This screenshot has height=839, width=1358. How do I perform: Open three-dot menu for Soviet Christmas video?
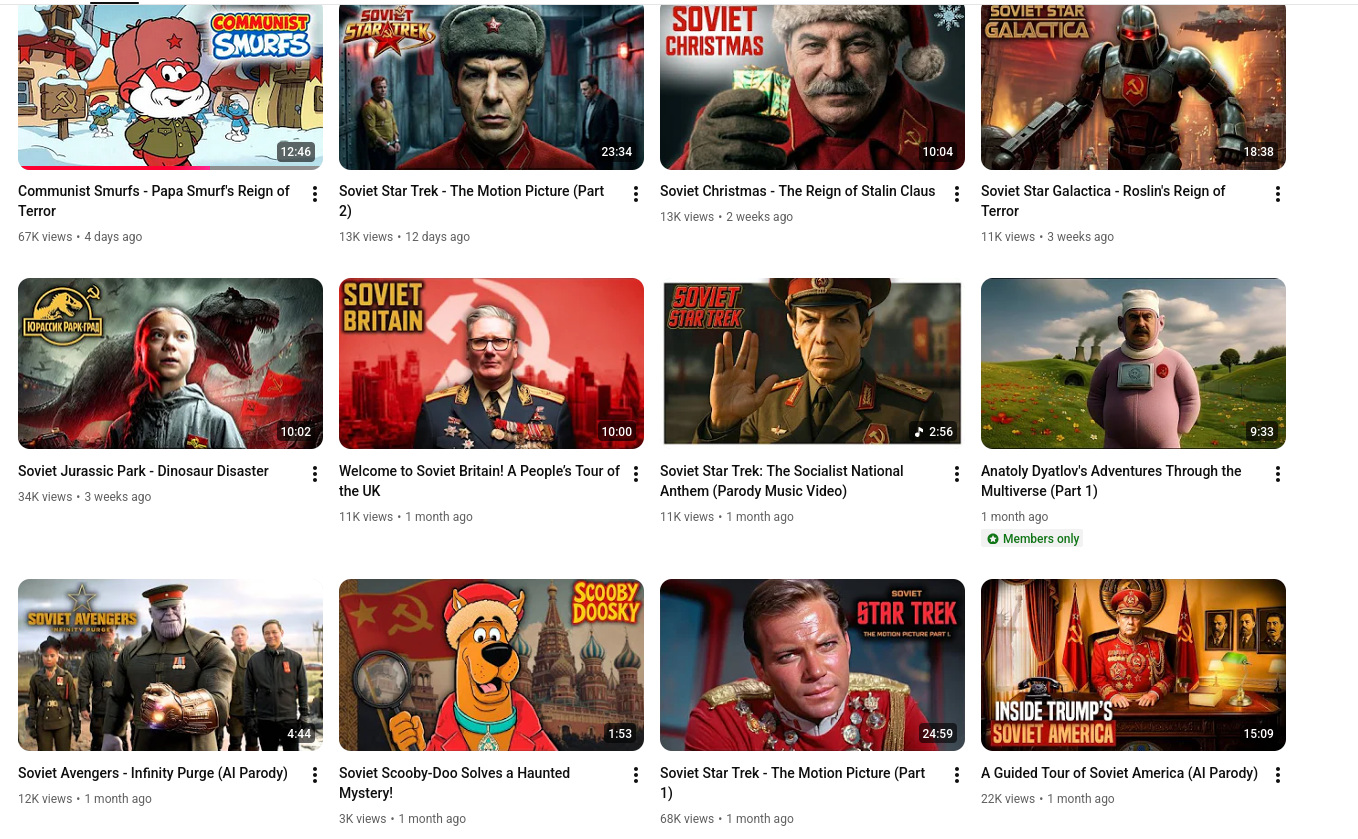[x=956, y=194]
